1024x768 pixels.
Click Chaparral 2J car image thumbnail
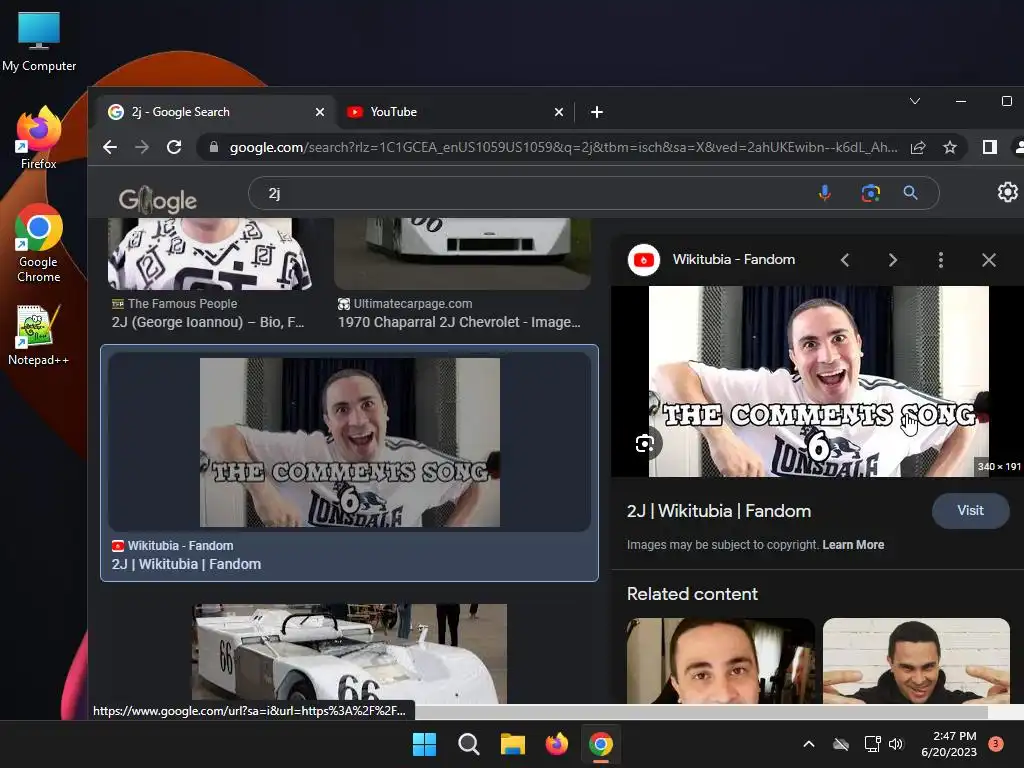point(462,253)
